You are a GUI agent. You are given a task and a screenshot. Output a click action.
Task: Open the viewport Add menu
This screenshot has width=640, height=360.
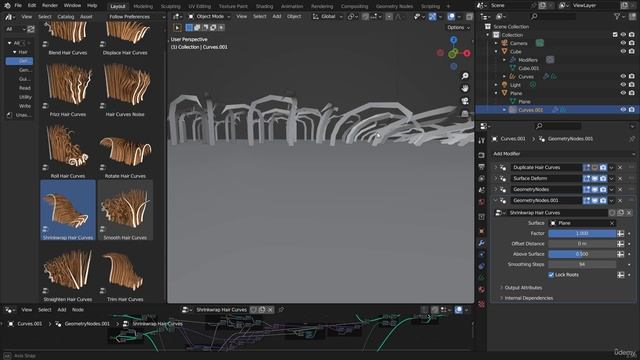pos(277,16)
